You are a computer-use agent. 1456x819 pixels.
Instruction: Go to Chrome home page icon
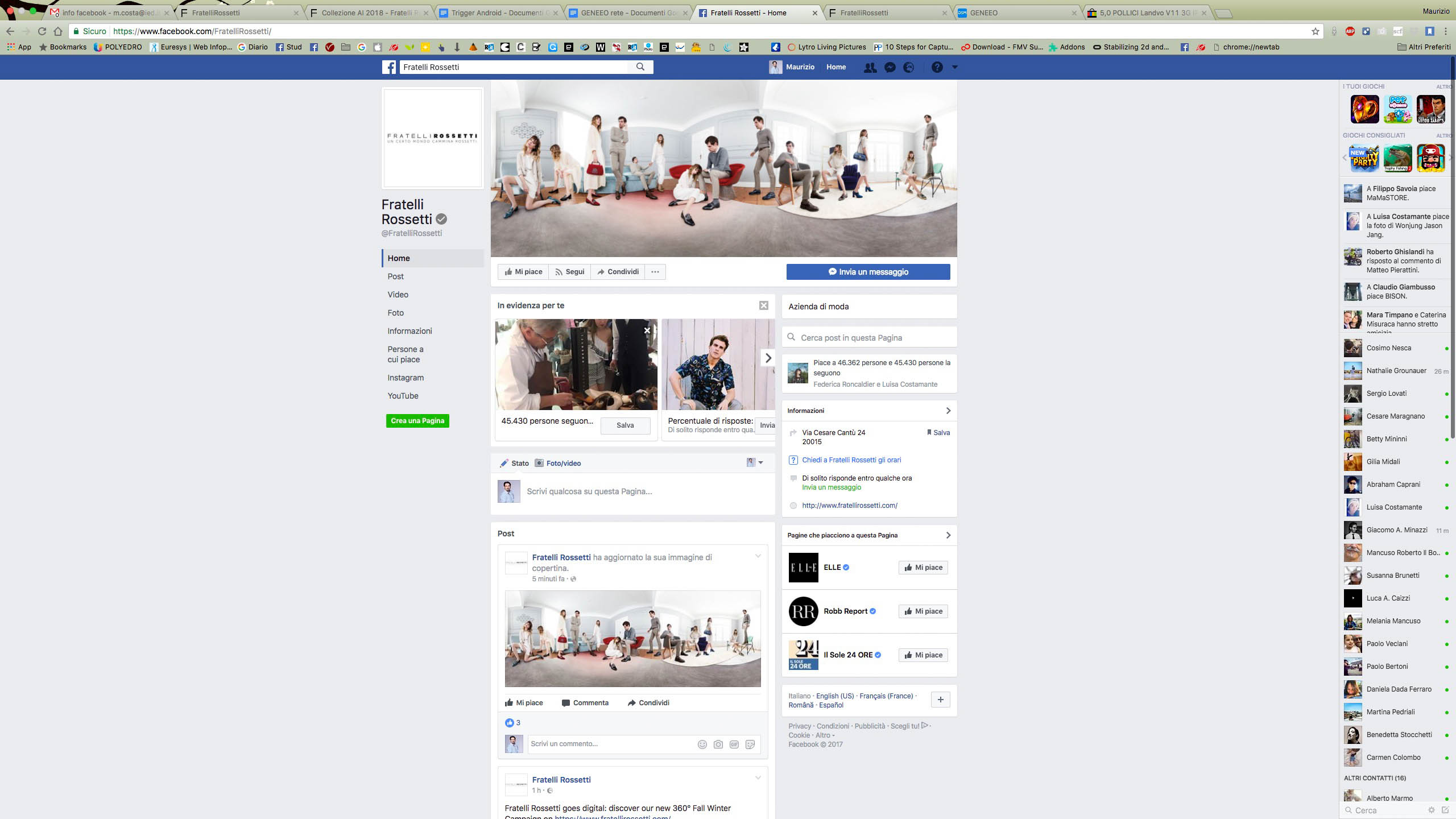(58, 31)
